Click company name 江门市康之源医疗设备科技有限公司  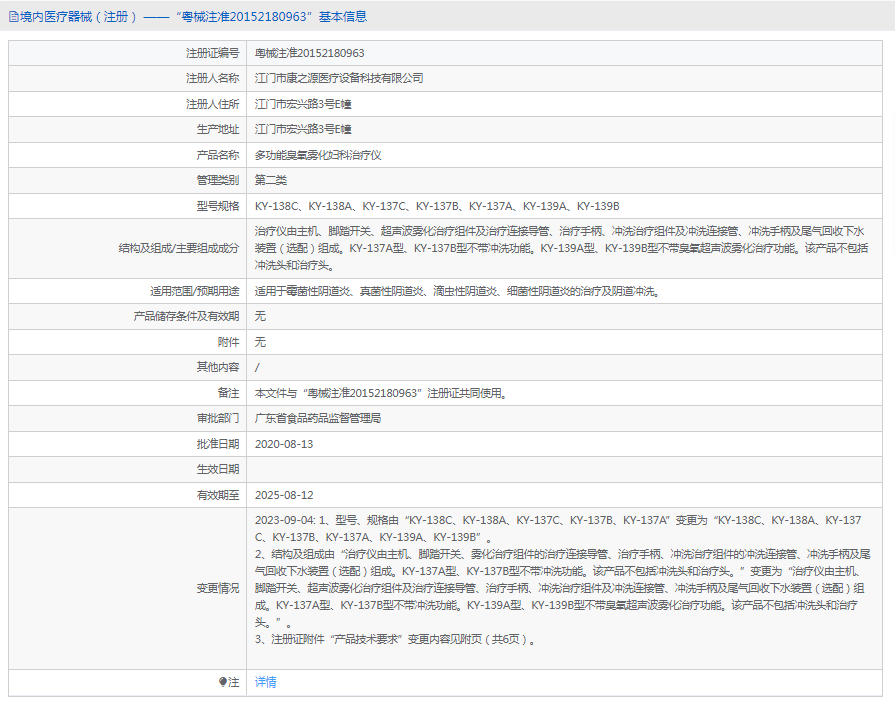point(339,78)
